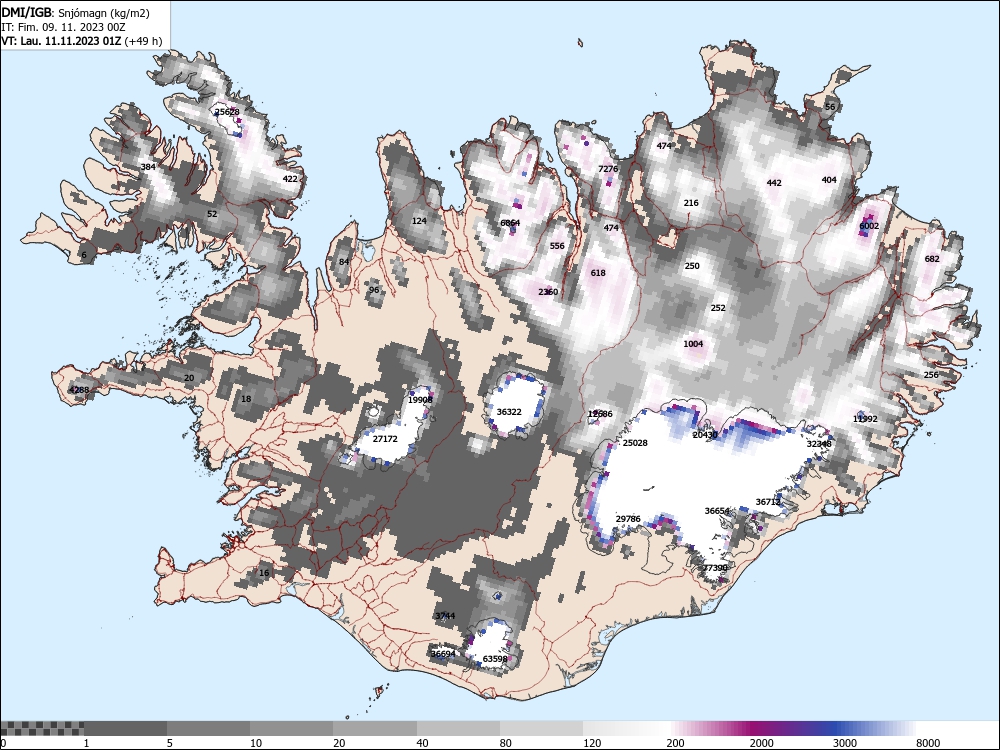
Task: Click the 27390 value label
Action: (x=715, y=568)
